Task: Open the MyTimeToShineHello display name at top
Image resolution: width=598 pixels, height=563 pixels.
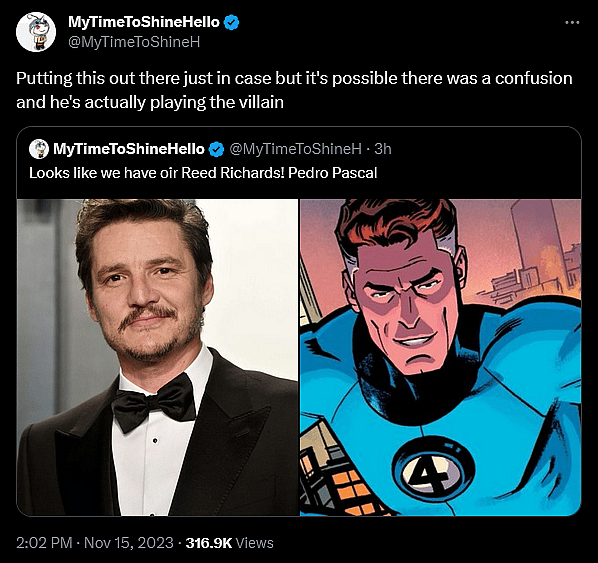Action: tap(144, 22)
